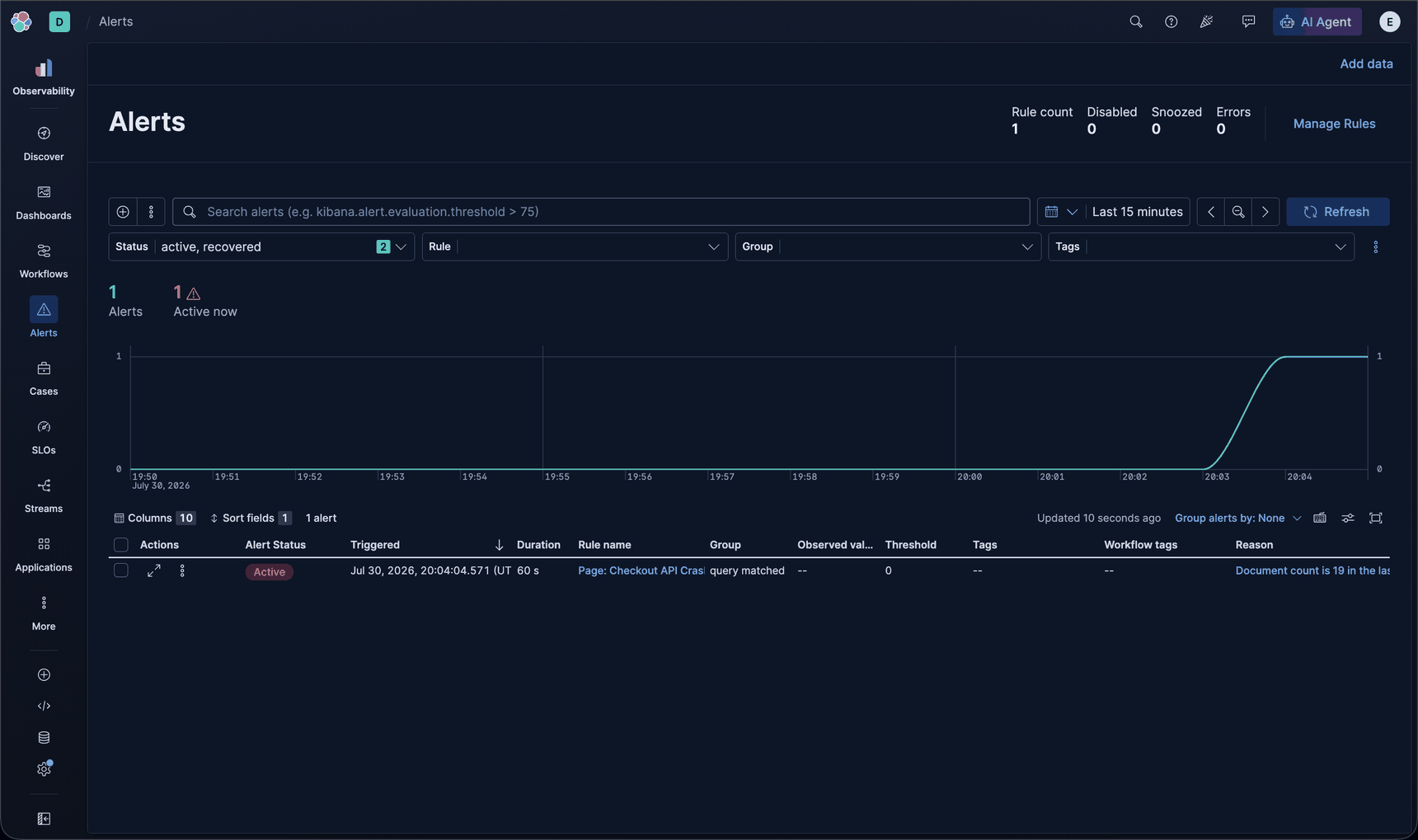Click the Page: Checkout API rule name link
Screen dimensions: 1418x840
(x=641, y=570)
